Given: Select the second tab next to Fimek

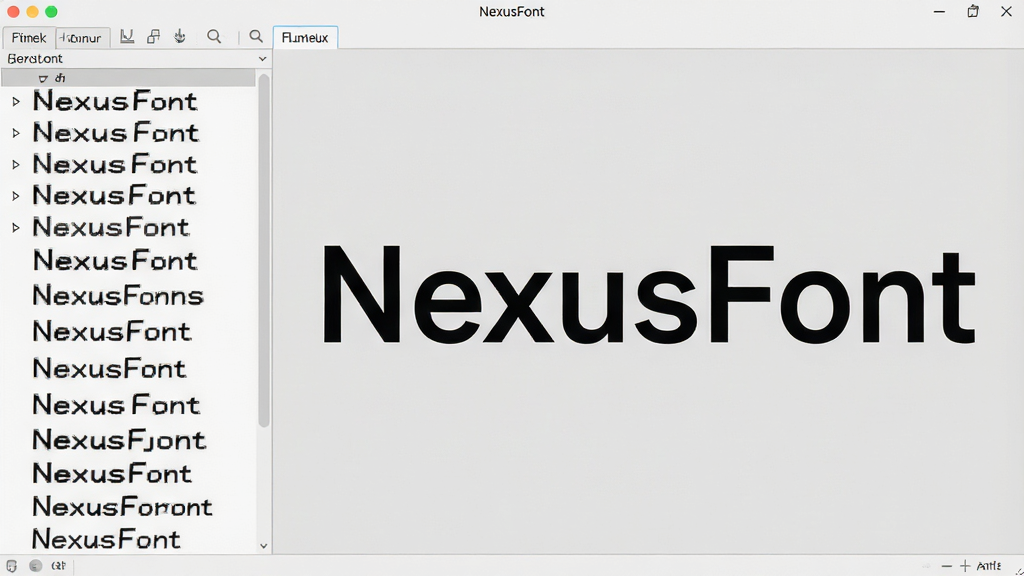Looking at the screenshot, I should 82,38.
